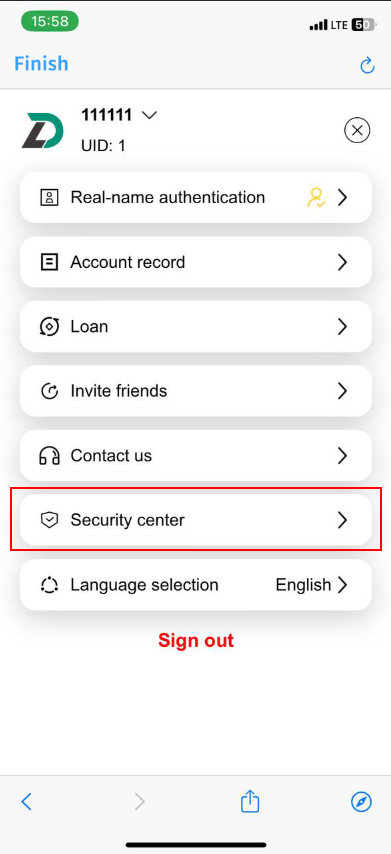Screen dimensions: 391x854
Task: Open language selection showing English
Action: tap(196, 585)
